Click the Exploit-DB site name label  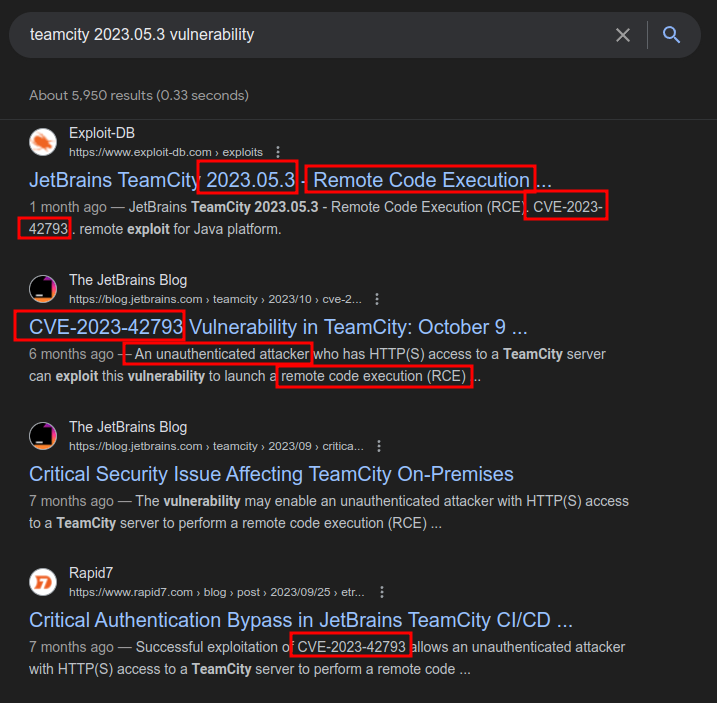coord(102,133)
